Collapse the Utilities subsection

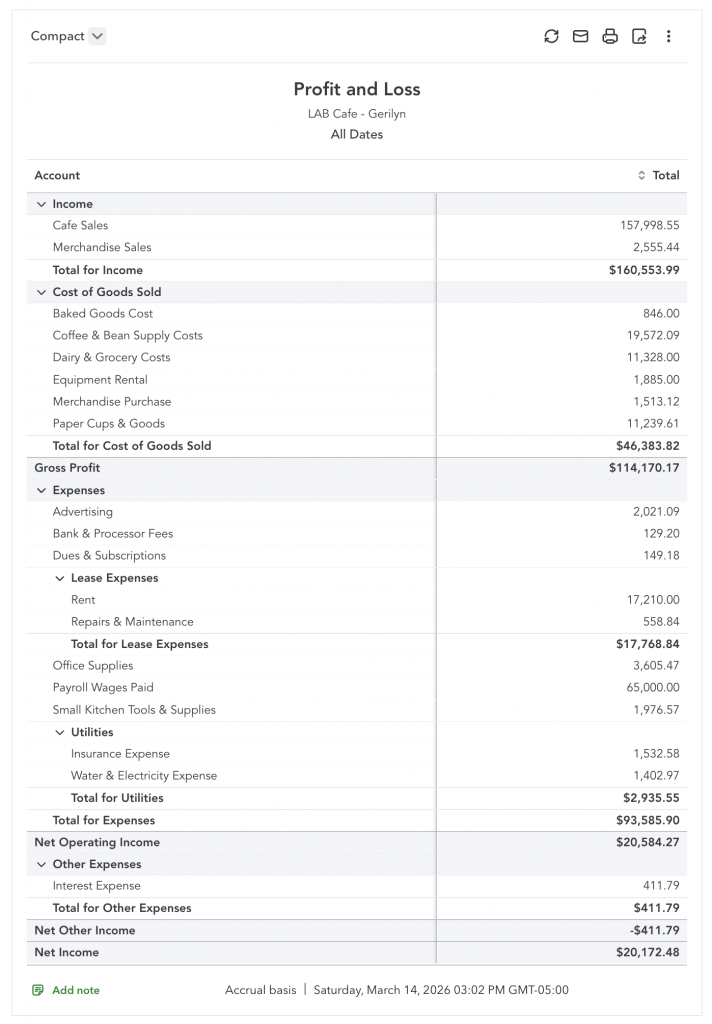59,733
